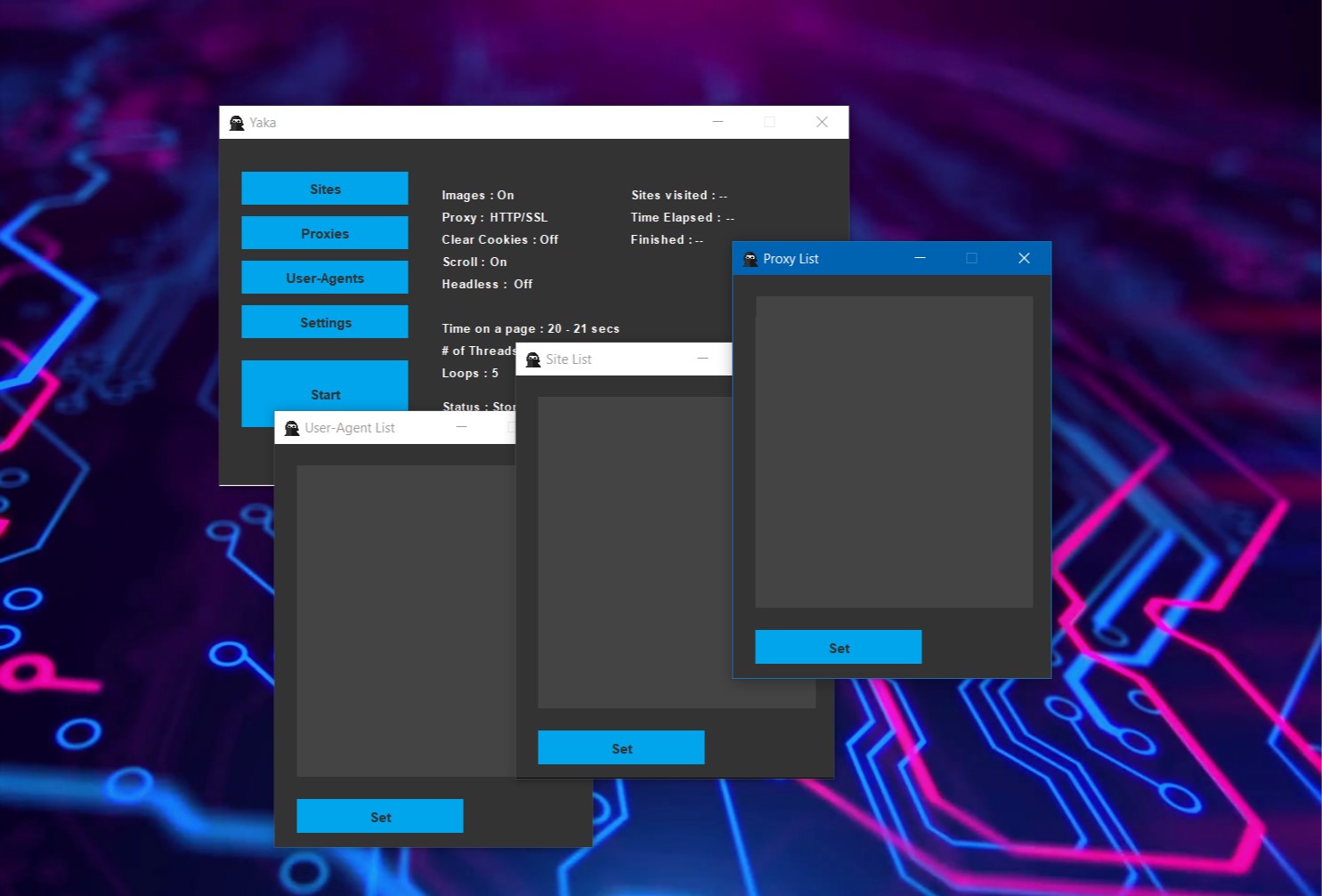Viewport: 1322px width, 896px height.
Task: Focus the Proxy List text area
Action: (x=894, y=452)
